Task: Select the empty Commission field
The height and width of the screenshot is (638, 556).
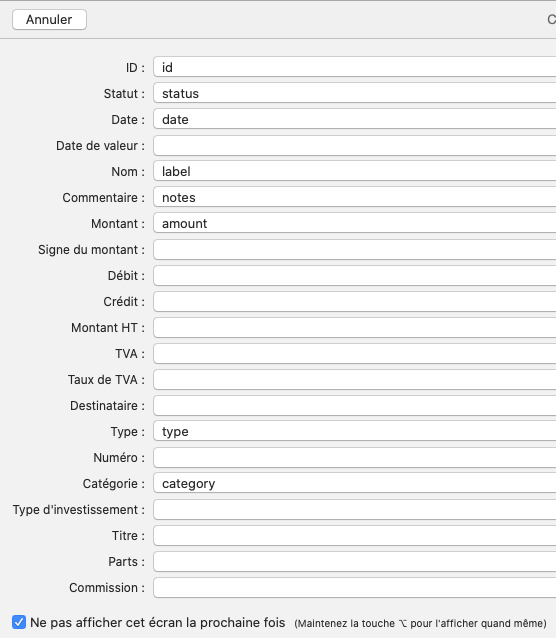Action: click(355, 588)
